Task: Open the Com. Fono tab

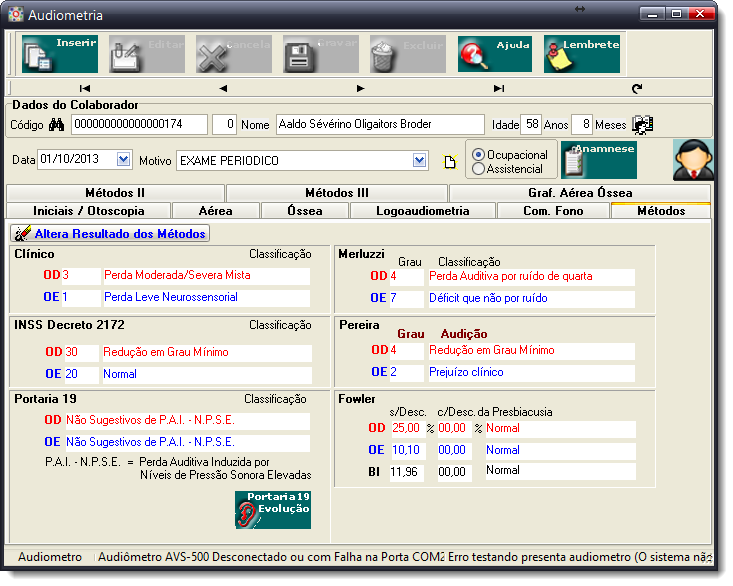Action: point(553,211)
